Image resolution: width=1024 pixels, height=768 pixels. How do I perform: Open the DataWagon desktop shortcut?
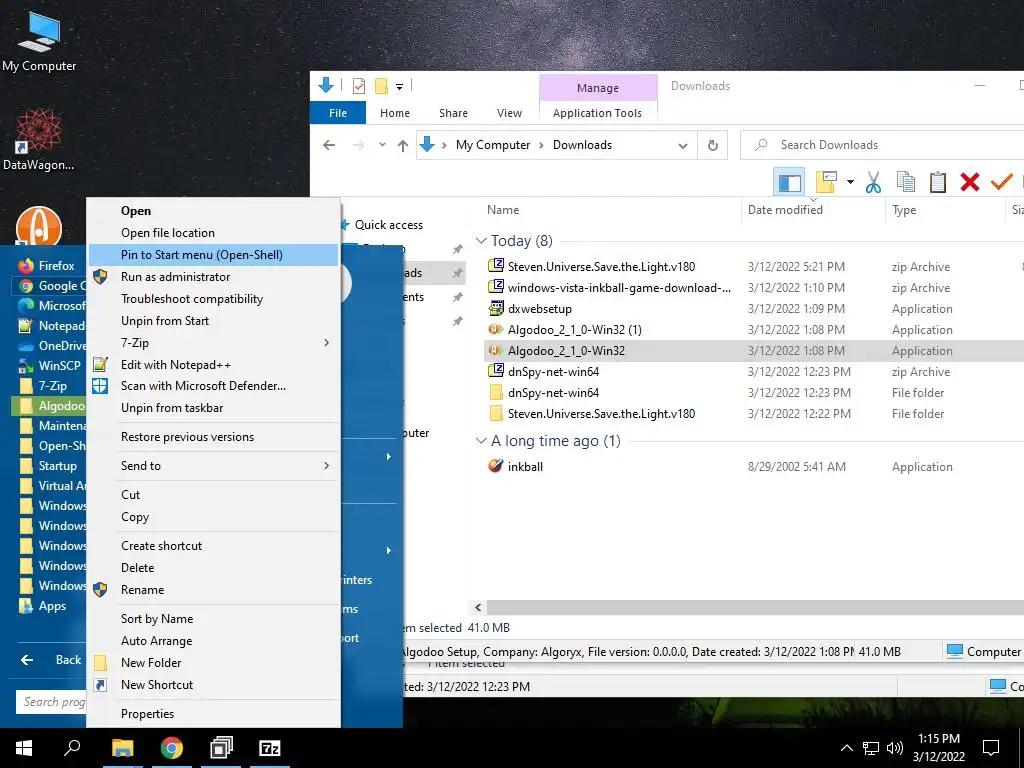point(39,140)
